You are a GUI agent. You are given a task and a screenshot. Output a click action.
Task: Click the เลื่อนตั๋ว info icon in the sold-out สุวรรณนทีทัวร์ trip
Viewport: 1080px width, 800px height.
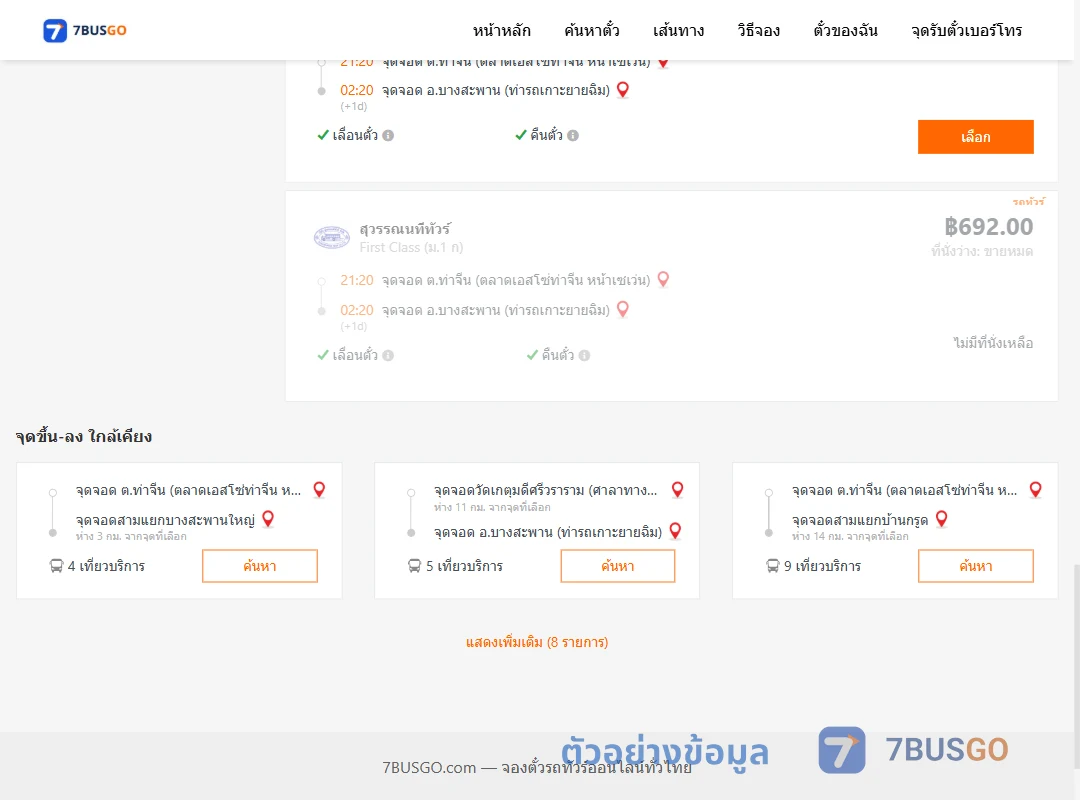point(388,356)
